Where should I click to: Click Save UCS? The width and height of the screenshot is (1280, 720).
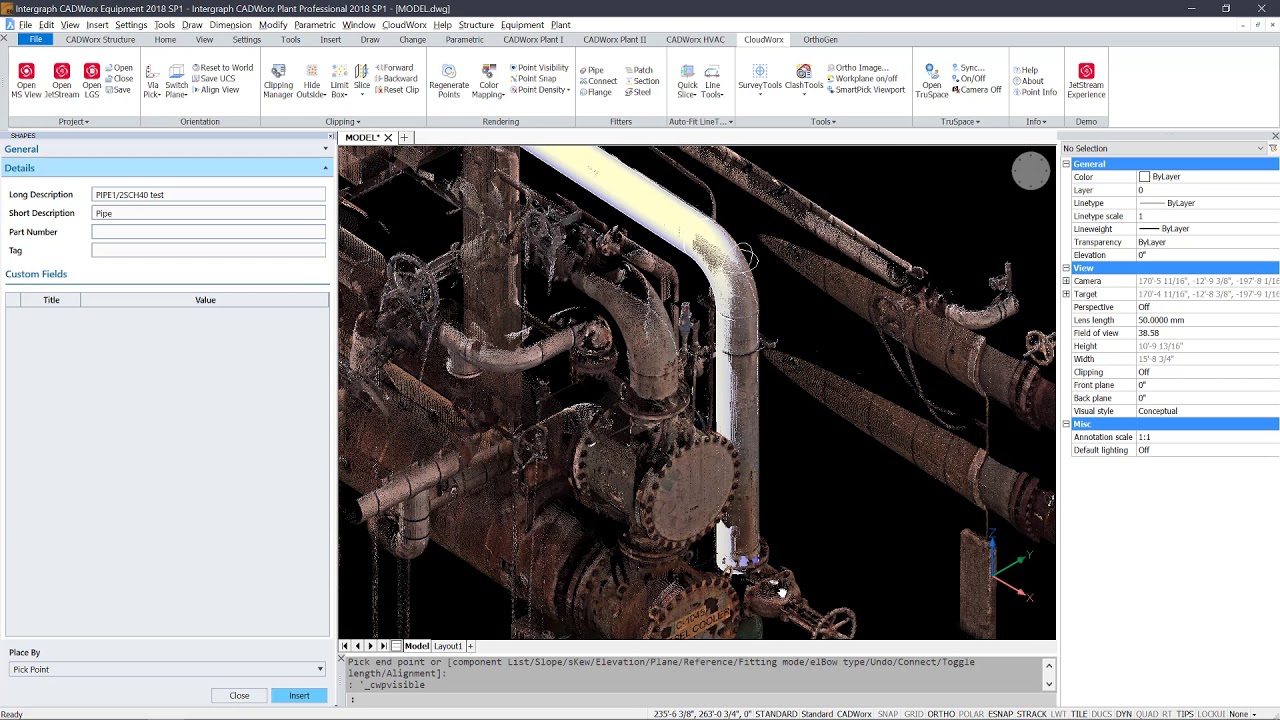pyautogui.click(x=213, y=79)
